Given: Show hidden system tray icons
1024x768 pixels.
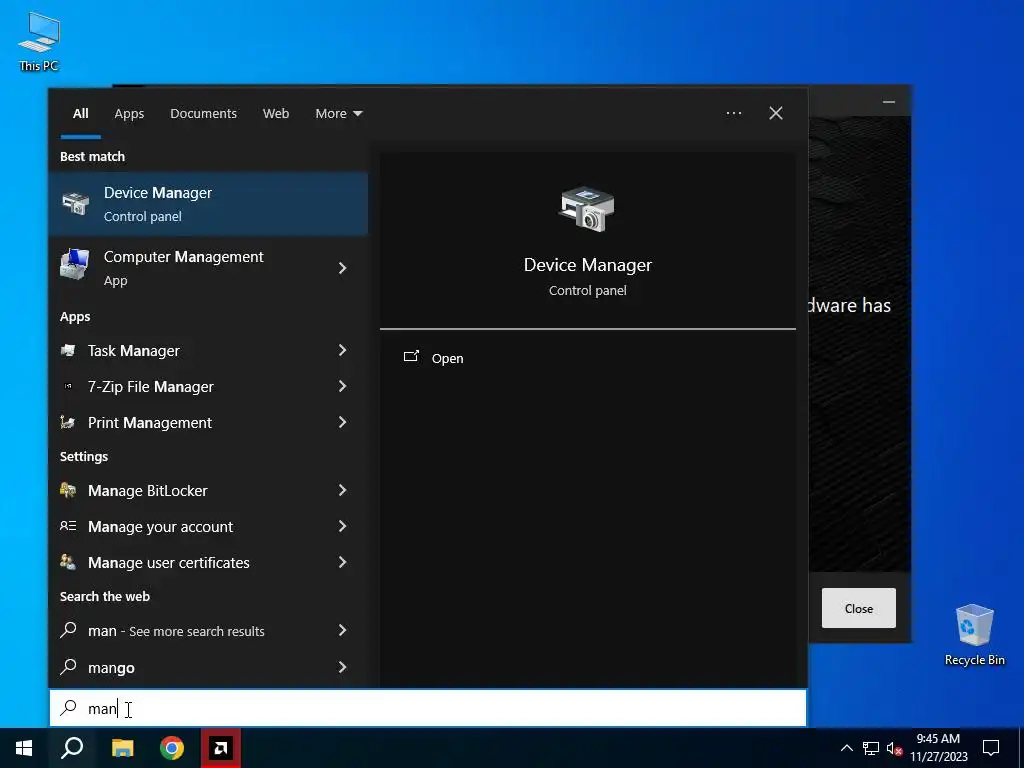Looking at the screenshot, I should pos(846,748).
